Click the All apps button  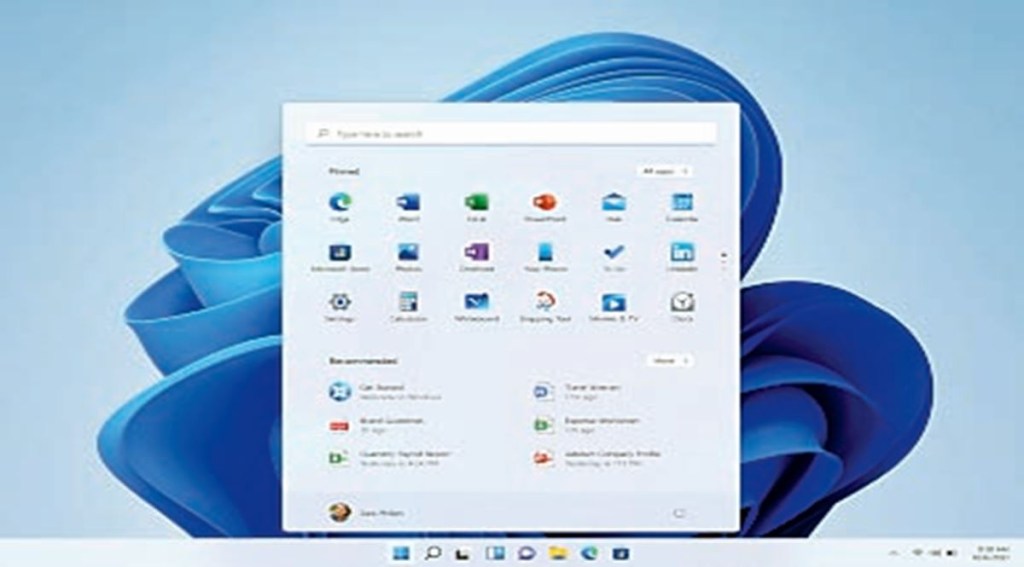[665, 172]
